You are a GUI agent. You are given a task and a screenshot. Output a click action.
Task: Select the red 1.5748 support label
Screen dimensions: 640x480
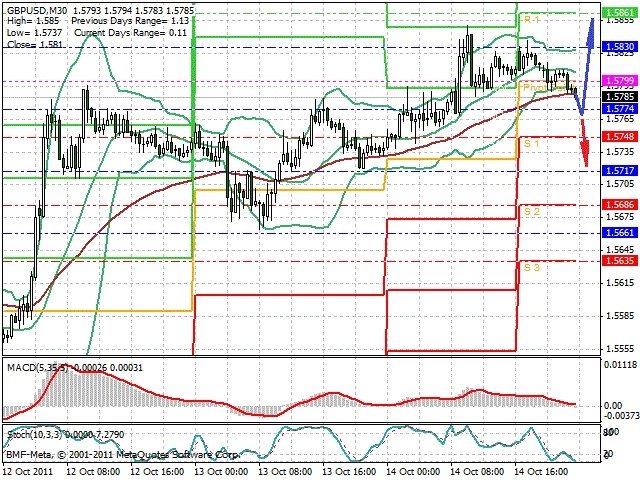(620, 137)
